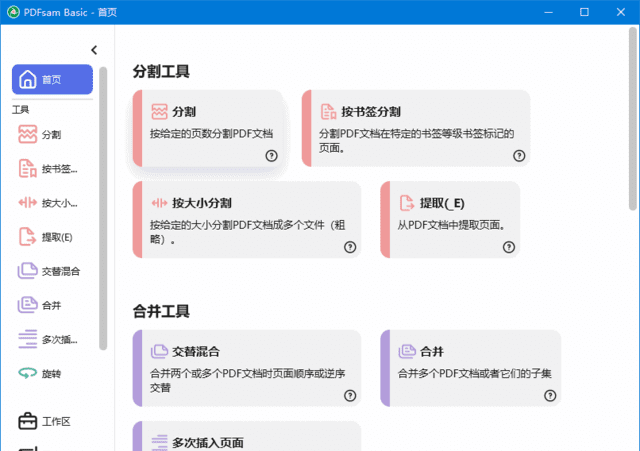Open the 提取(_E) tool card title
This screenshot has height=451, width=640.
(x=442, y=203)
